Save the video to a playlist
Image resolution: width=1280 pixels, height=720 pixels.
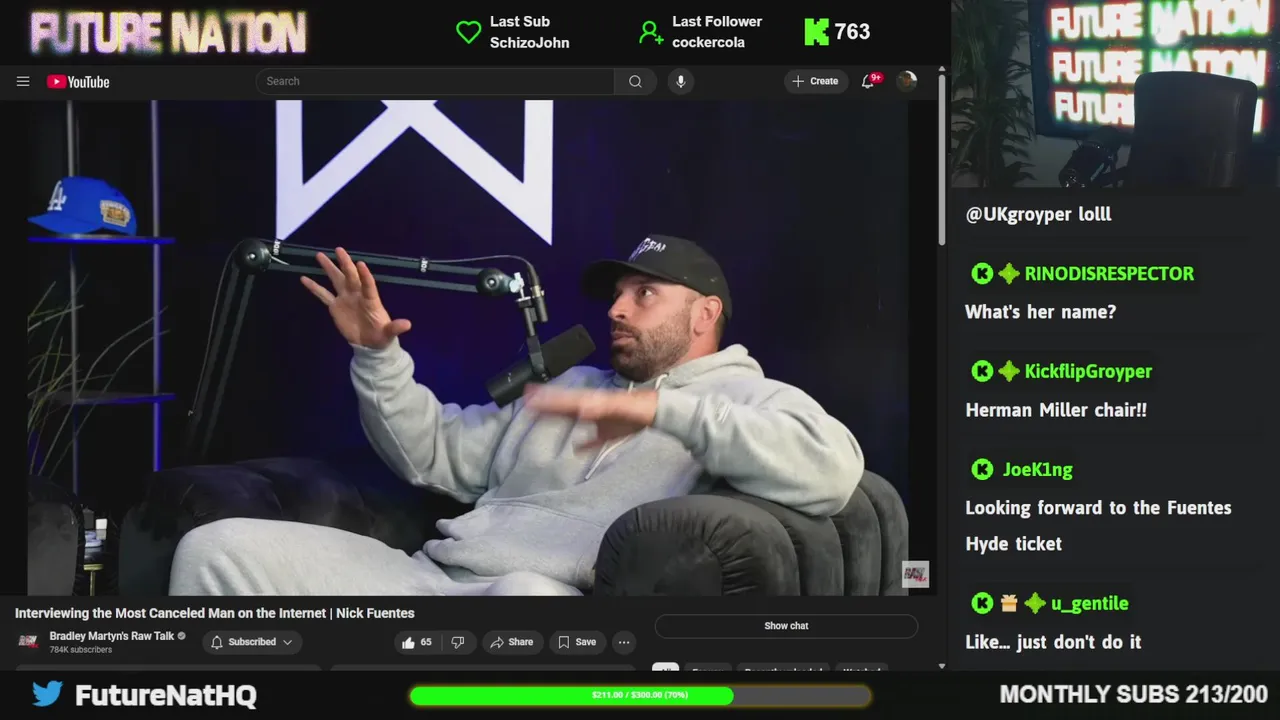click(x=577, y=642)
